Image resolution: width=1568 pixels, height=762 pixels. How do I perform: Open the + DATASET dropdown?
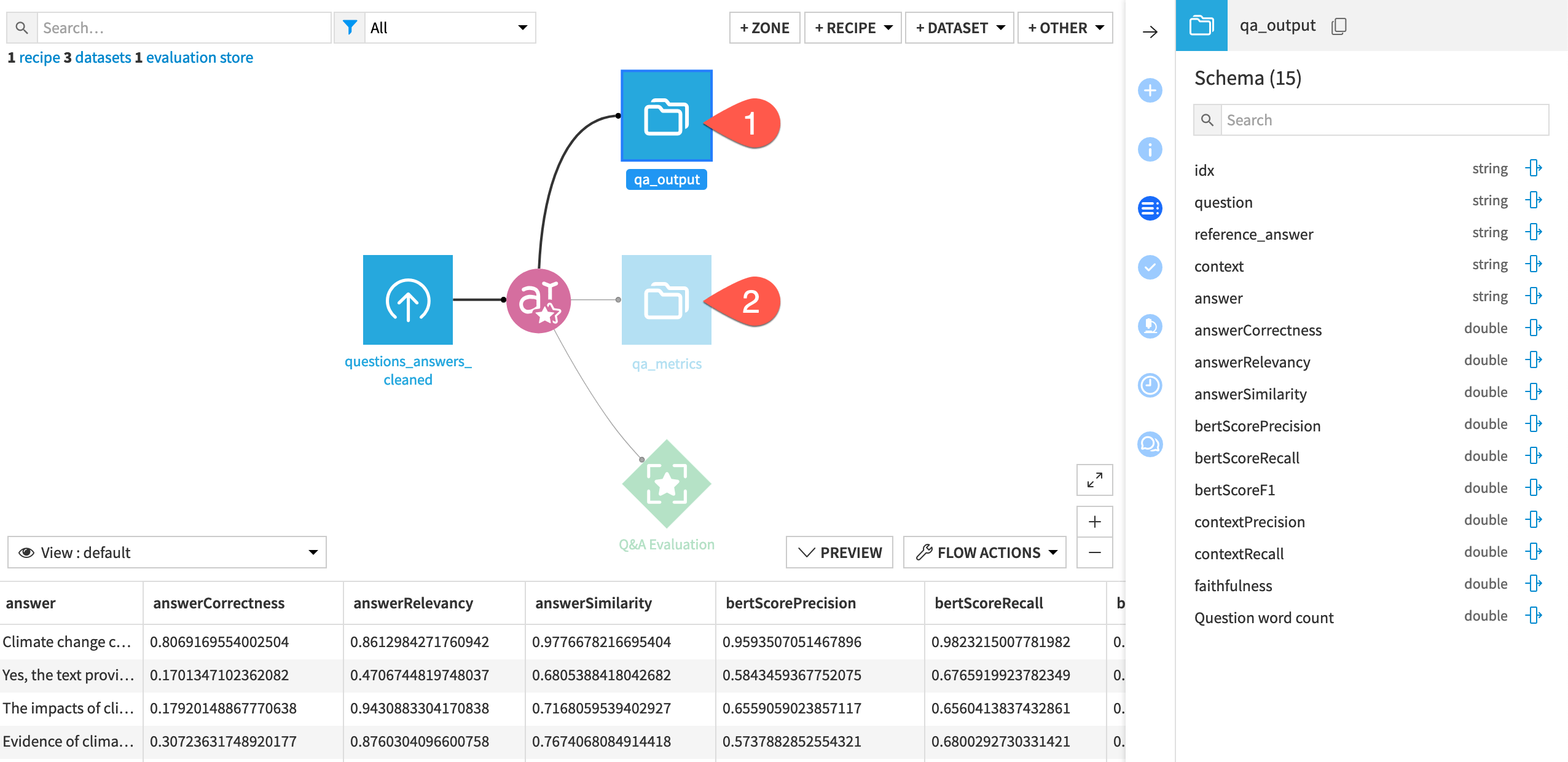click(x=960, y=28)
